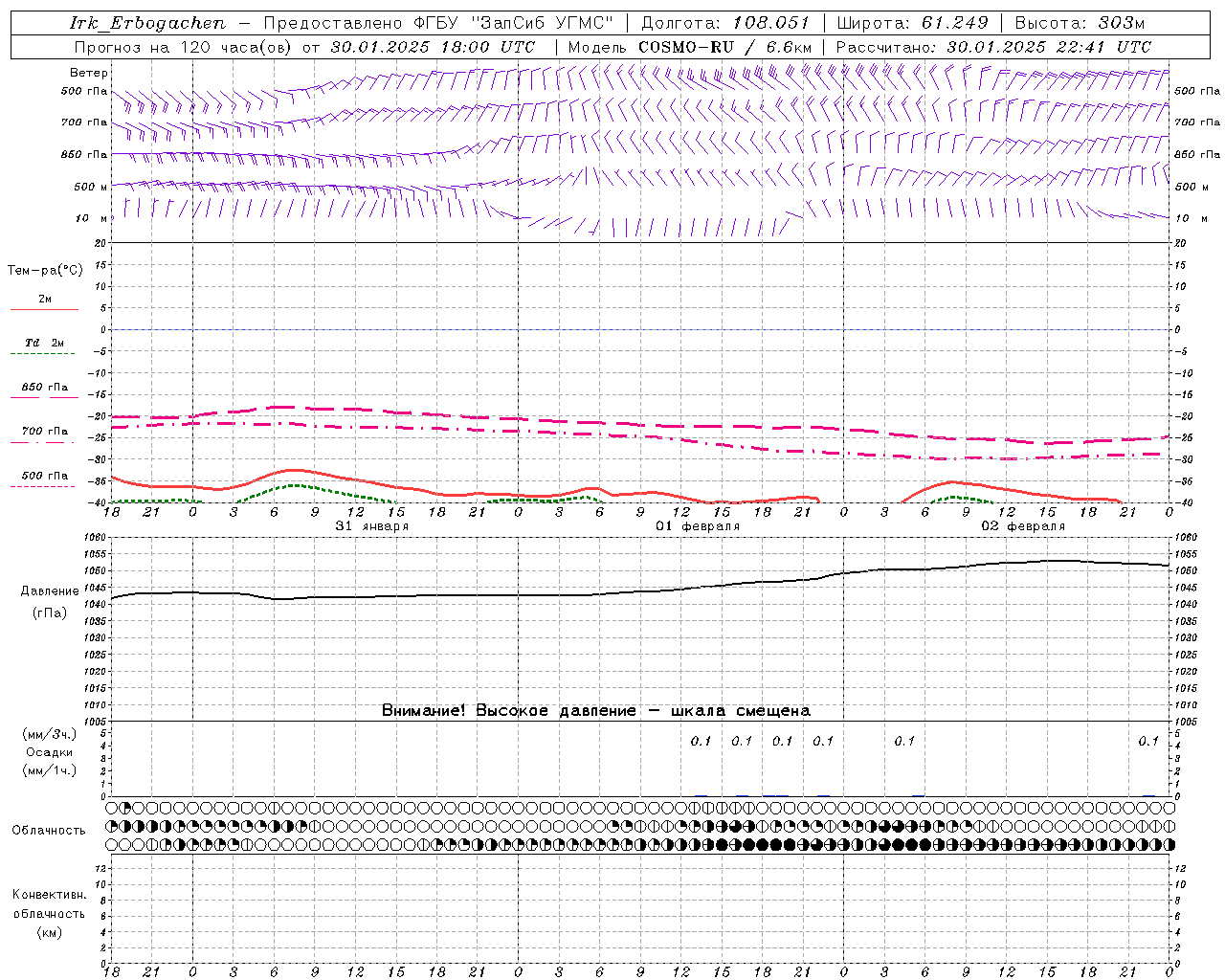Viewport: 1225px width, 980px height.
Task: Select the forecast start 30.01.2025 18:00 UTC
Action: tap(433, 47)
